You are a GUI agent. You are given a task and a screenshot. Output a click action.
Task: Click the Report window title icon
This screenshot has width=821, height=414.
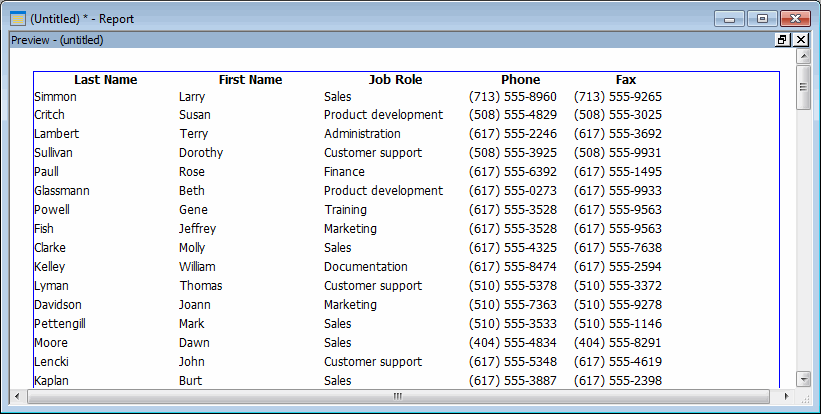(x=18, y=19)
